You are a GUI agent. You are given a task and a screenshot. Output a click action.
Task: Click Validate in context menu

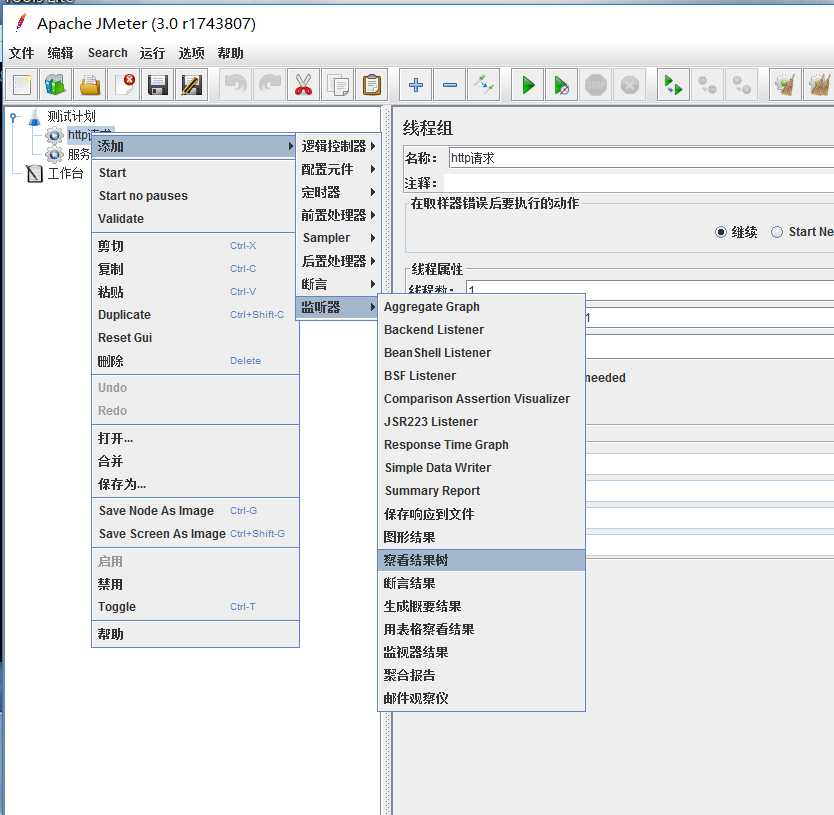(x=194, y=219)
